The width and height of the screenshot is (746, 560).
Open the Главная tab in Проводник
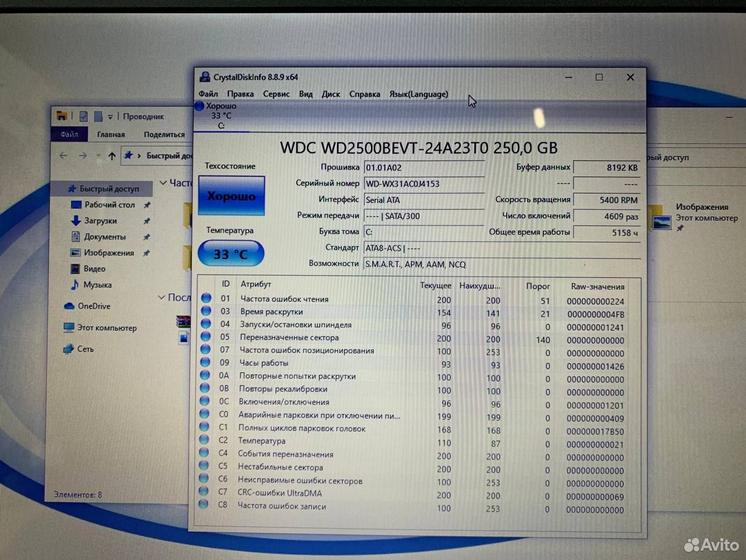(x=111, y=134)
